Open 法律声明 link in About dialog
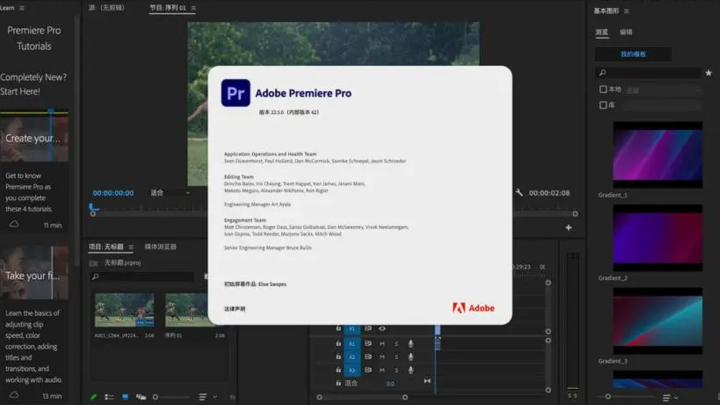 (x=235, y=309)
